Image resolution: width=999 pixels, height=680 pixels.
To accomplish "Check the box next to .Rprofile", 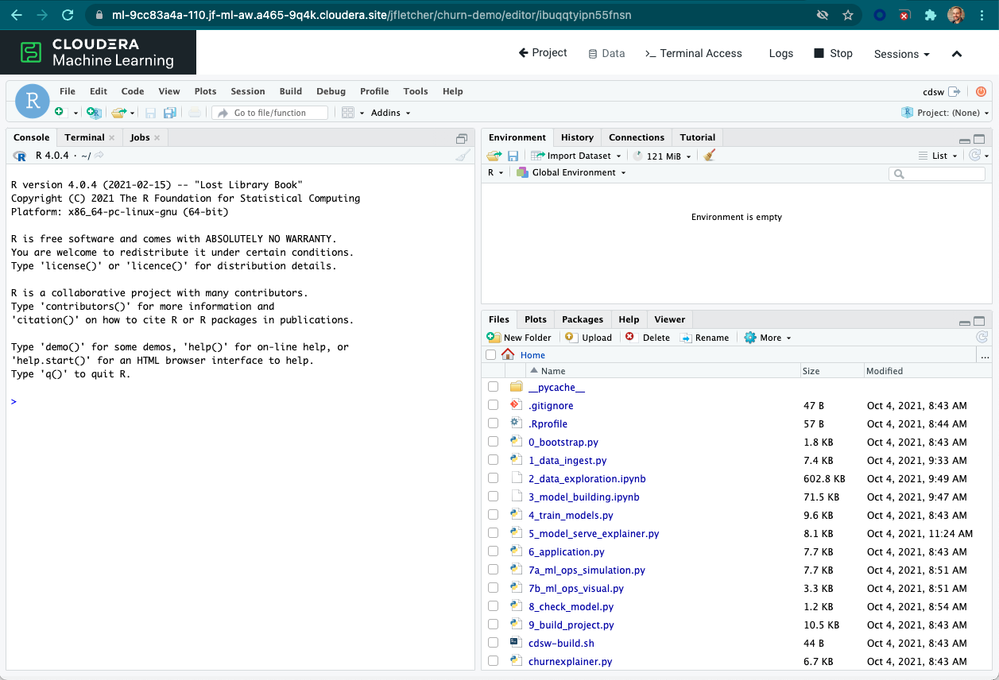I will 493,423.
